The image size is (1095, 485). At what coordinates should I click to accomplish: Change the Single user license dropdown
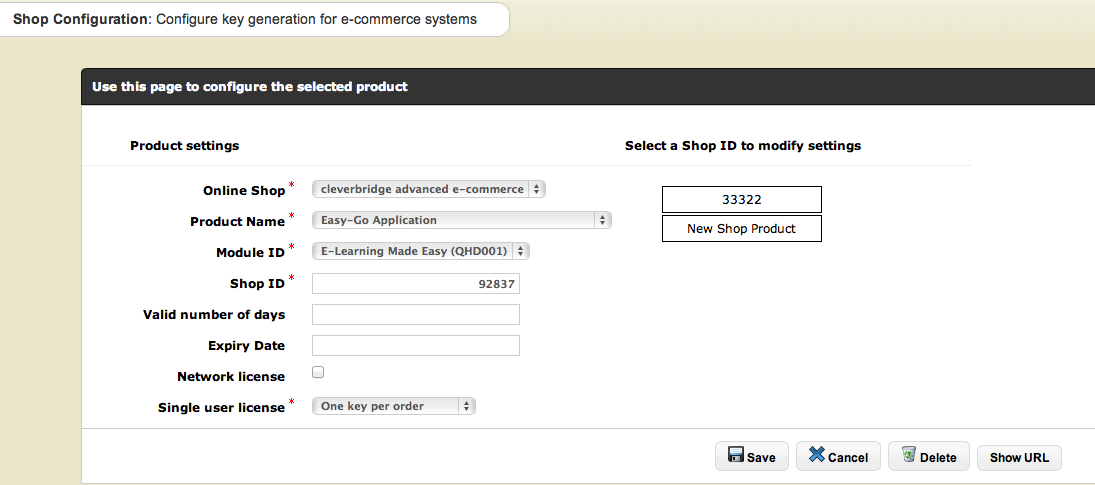pos(394,406)
